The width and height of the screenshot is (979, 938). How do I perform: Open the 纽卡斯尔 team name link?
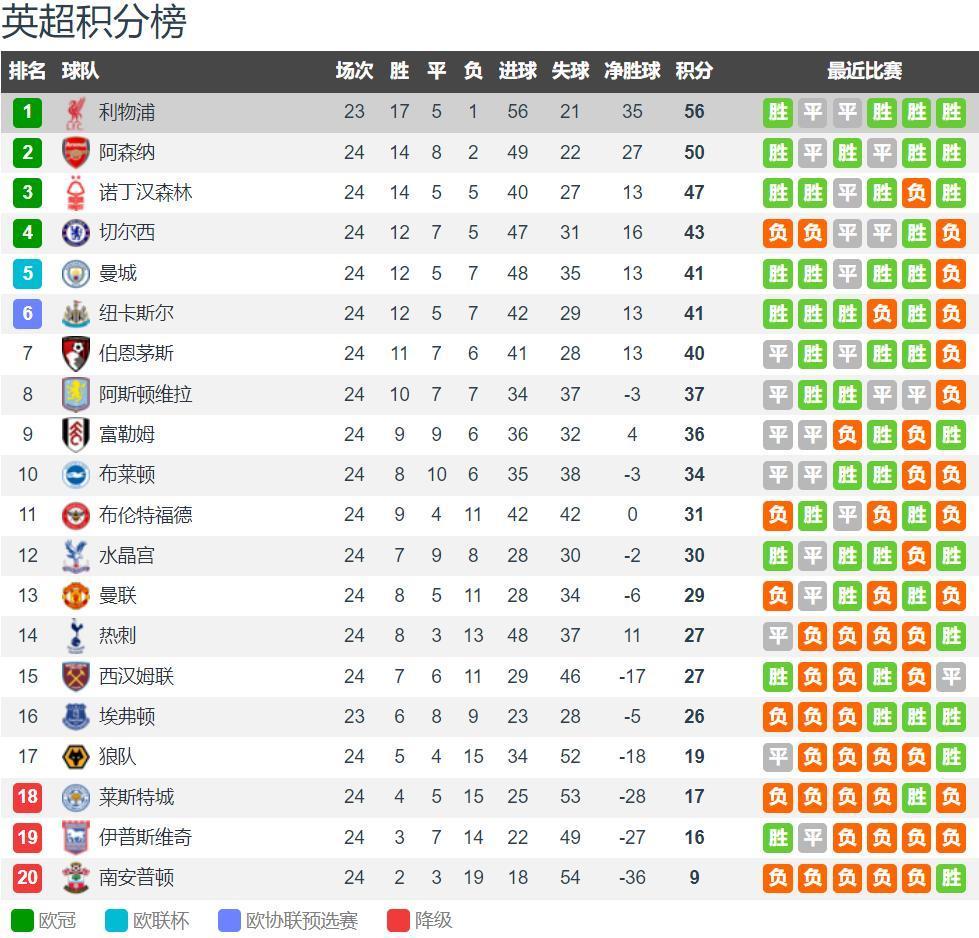(136, 314)
